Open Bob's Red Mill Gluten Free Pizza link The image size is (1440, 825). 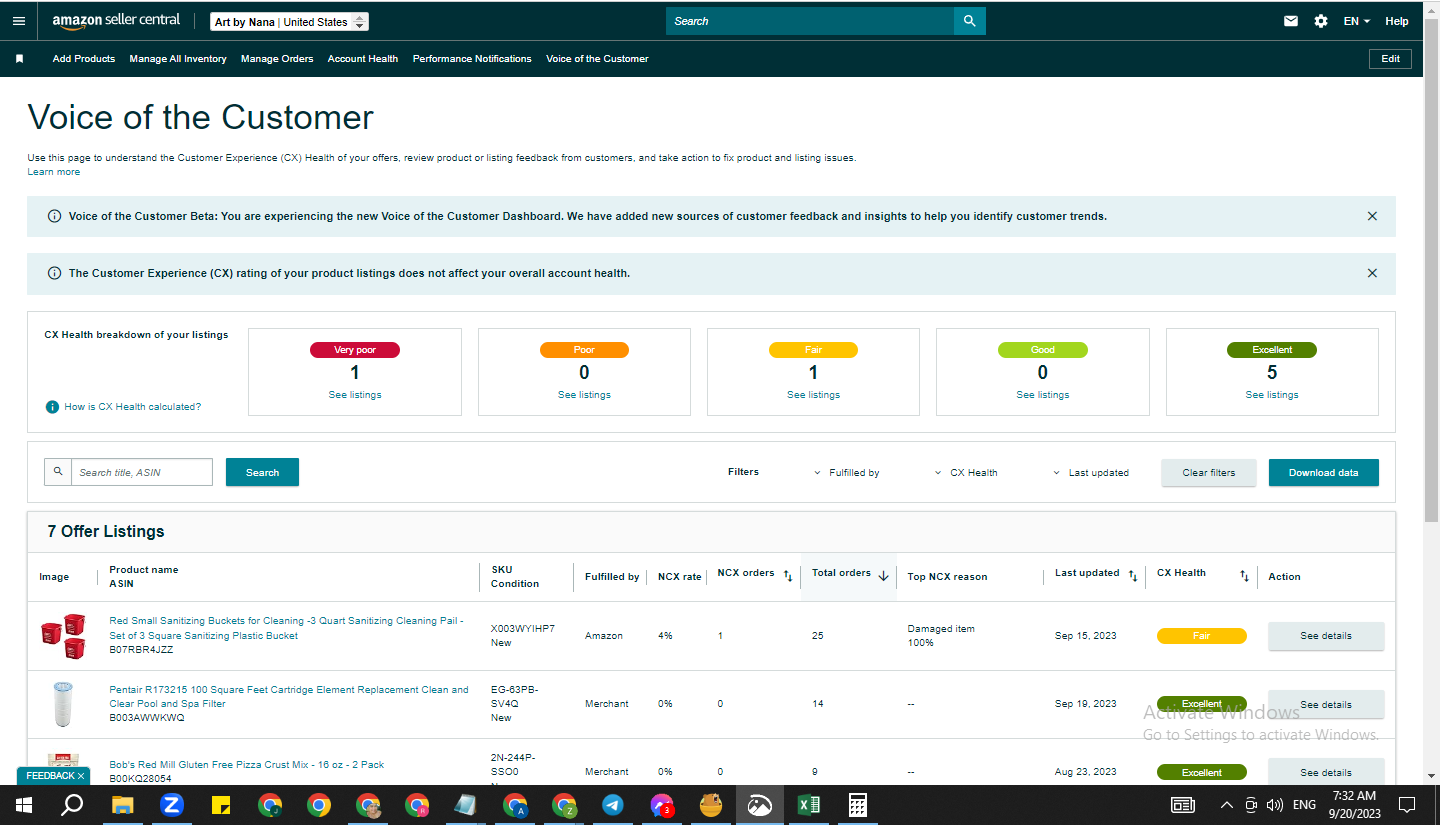point(247,765)
